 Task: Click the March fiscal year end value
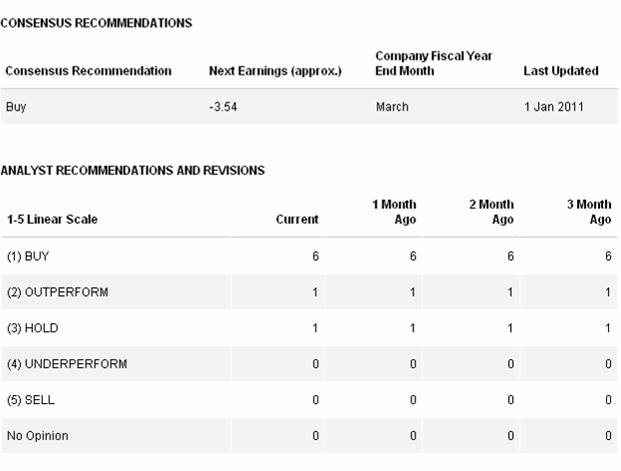tap(392, 107)
